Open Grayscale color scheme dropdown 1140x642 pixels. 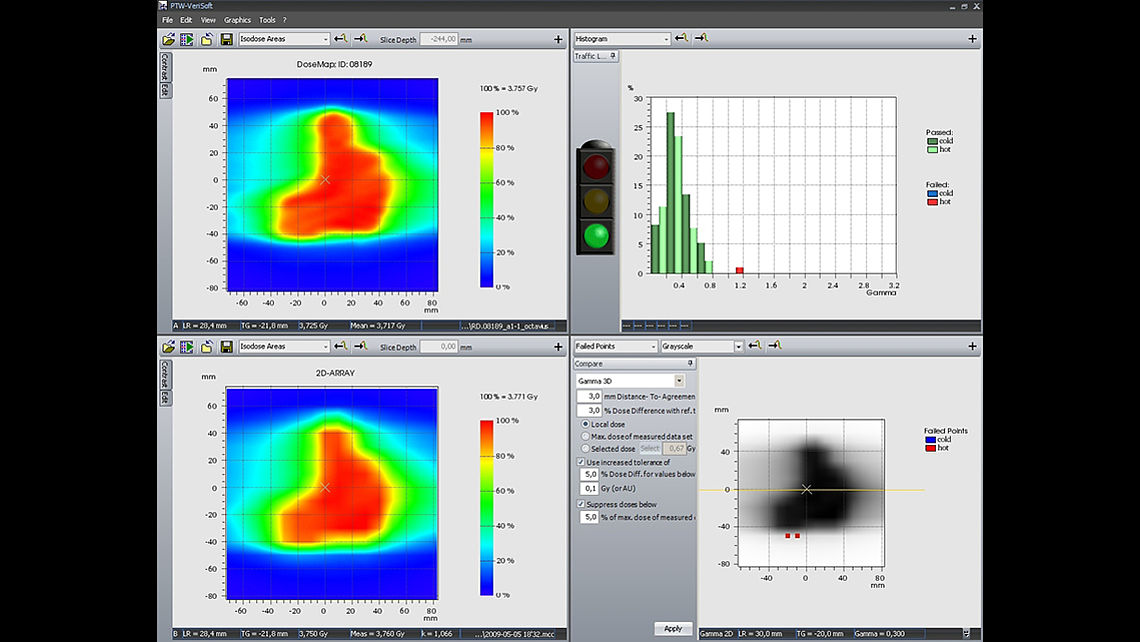click(x=738, y=347)
